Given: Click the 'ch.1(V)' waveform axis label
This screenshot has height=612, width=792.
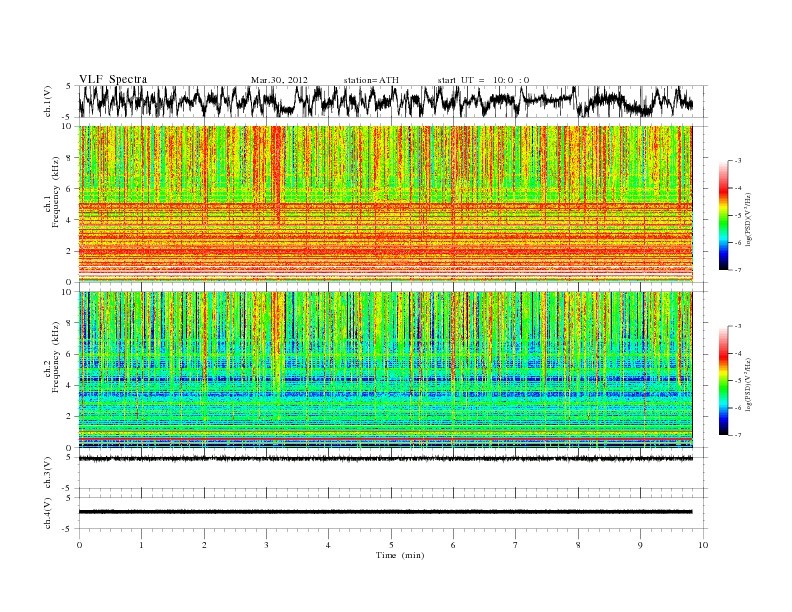Looking at the screenshot, I should [48, 102].
